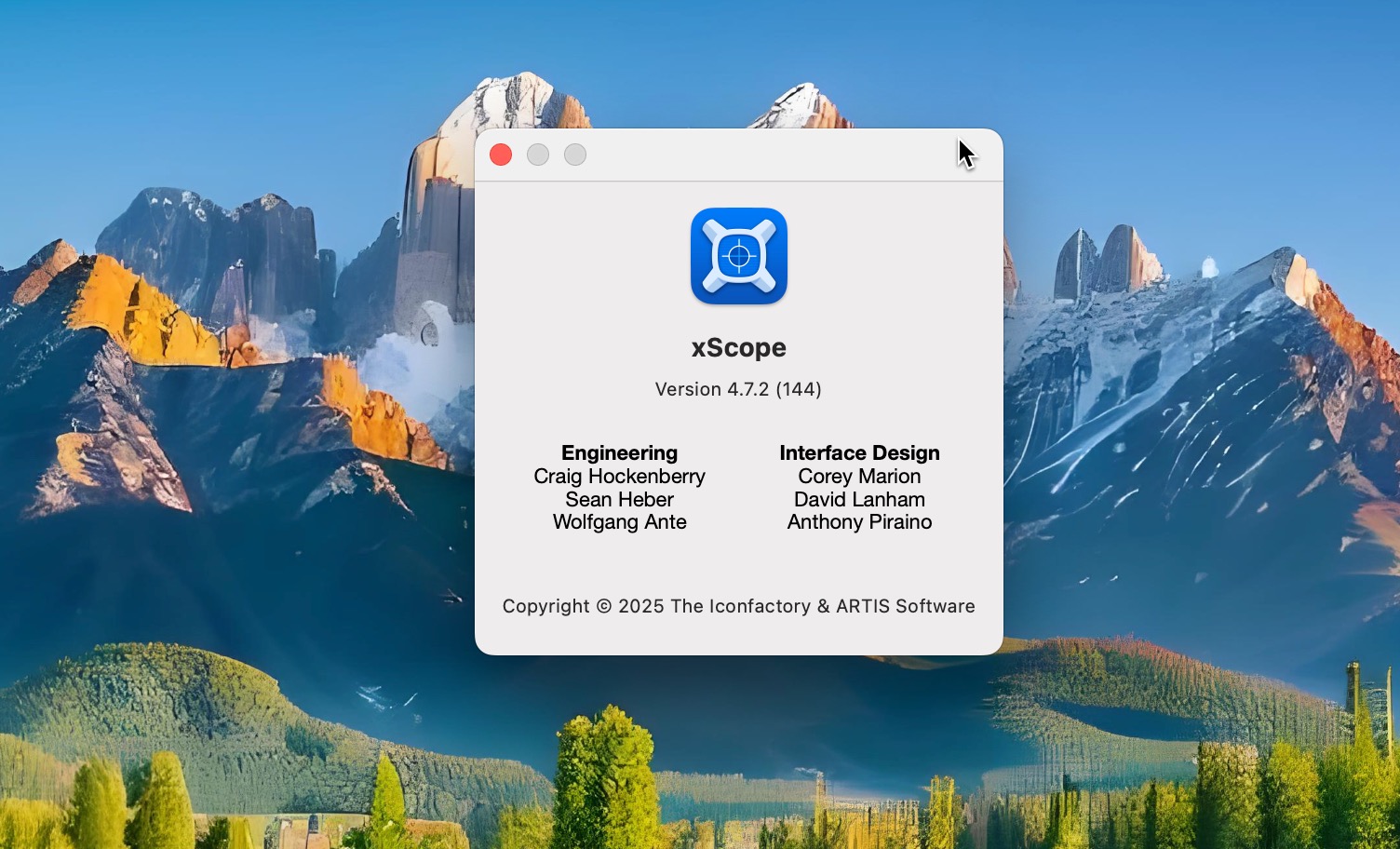Click the disabled minimize button
Image resolution: width=1400 pixels, height=849 pixels.
click(x=538, y=155)
